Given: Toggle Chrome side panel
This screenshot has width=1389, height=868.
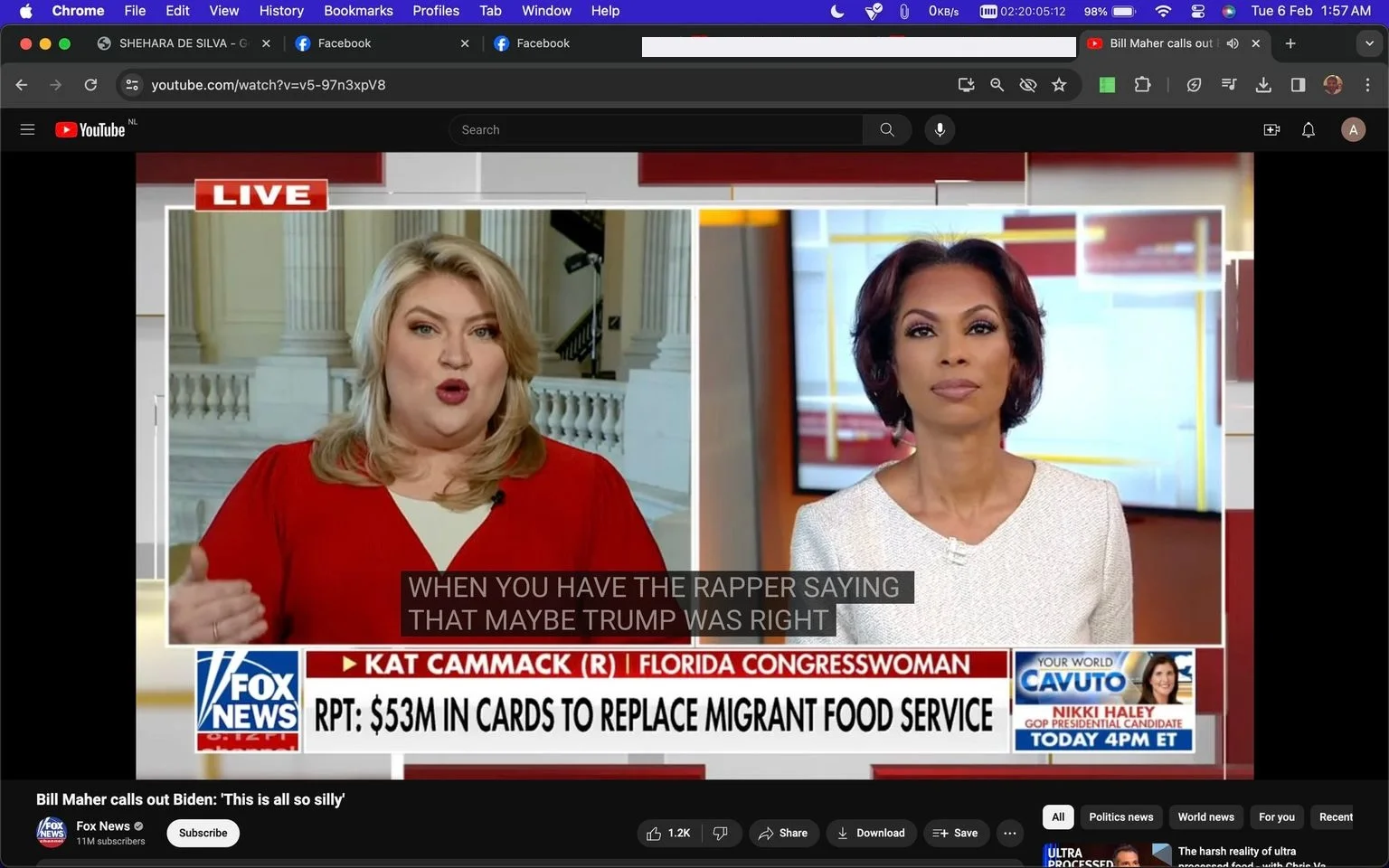Looking at the screenshot, I should [x=1298, y=85].
